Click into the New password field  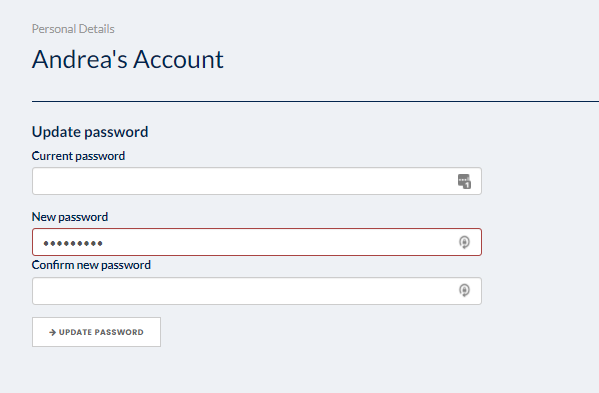click(x=257, y=242)
